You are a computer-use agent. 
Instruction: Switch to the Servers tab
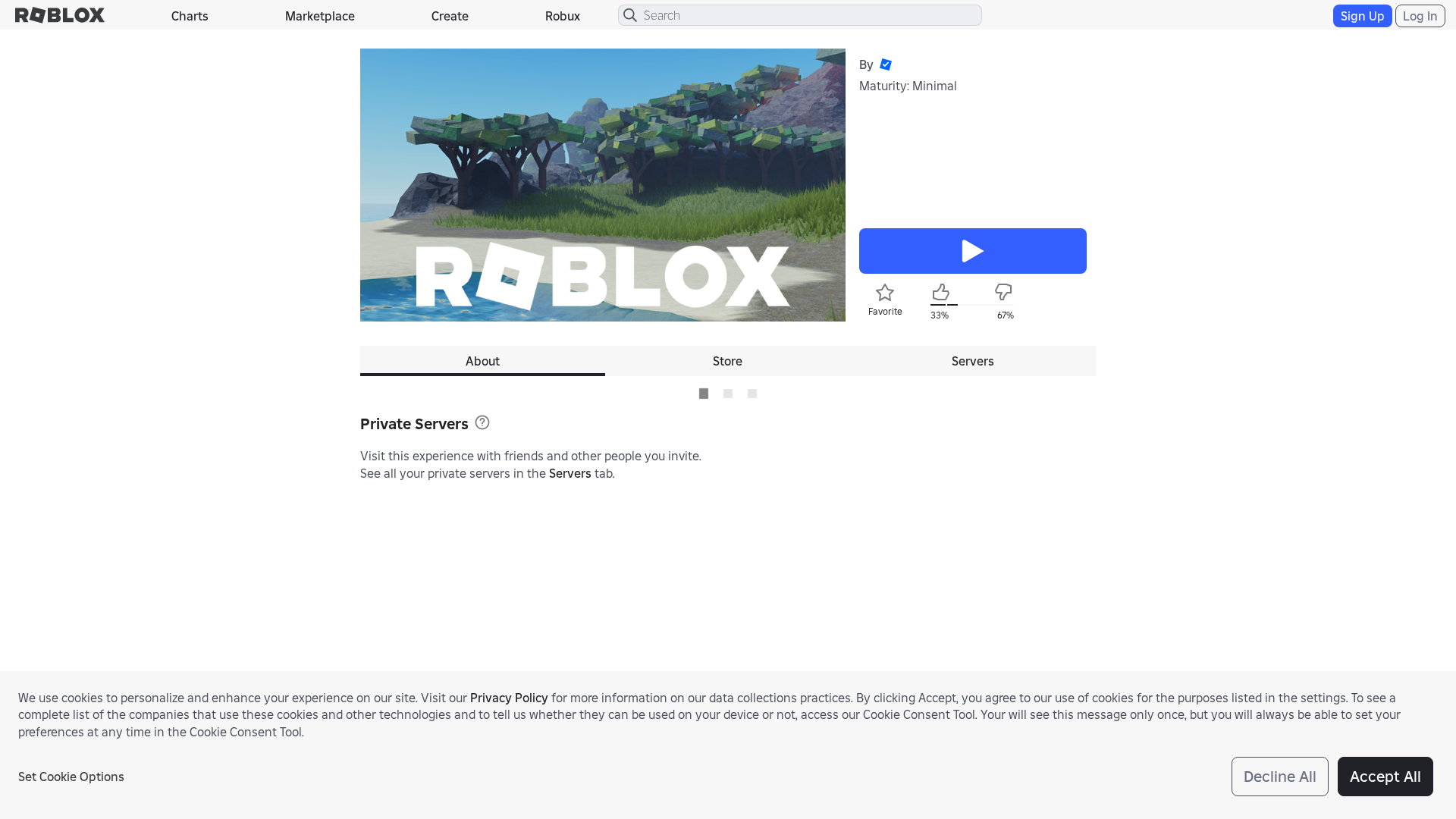click(x=972, y=361)
